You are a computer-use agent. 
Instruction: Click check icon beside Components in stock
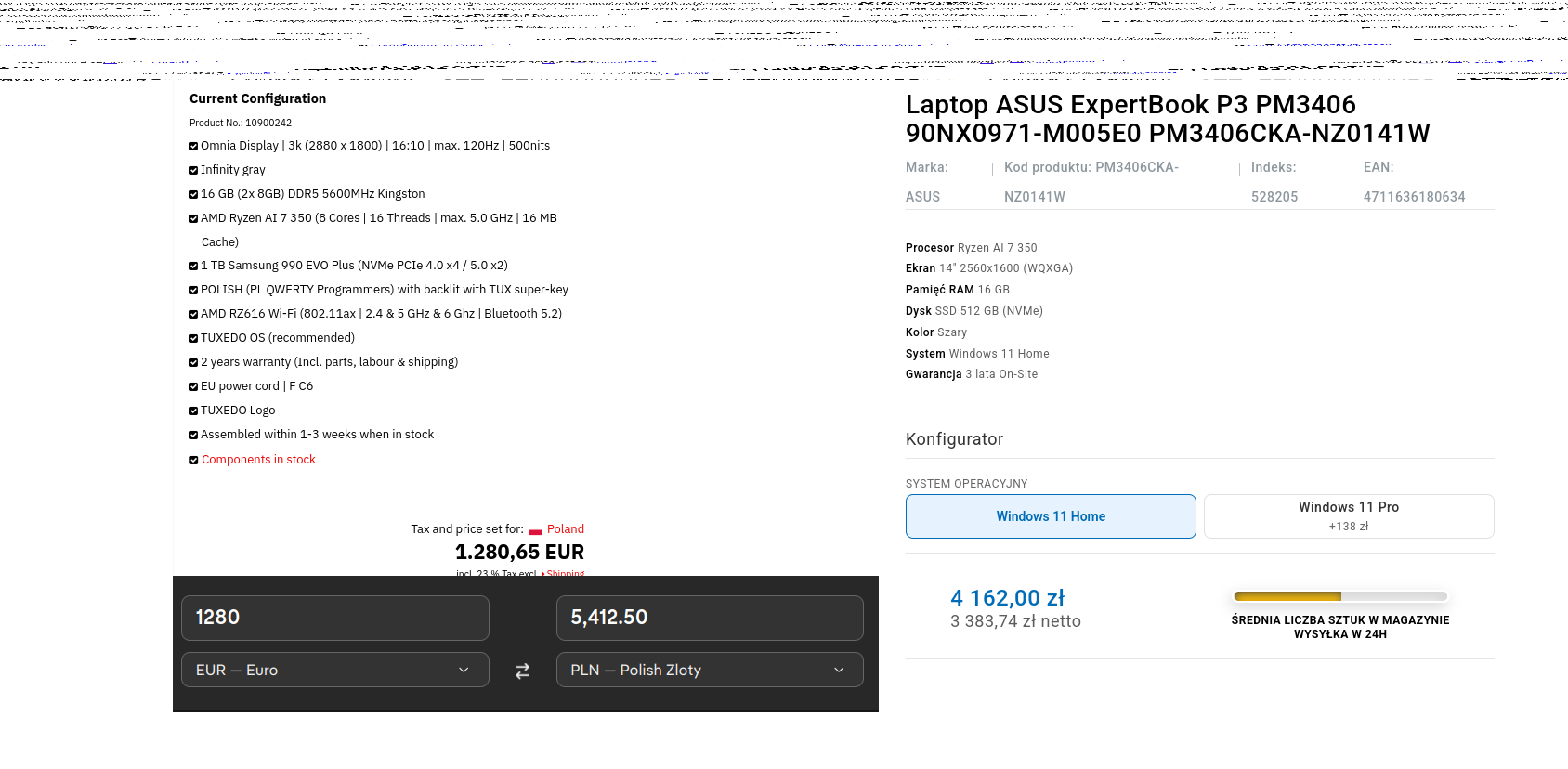click(x=193, y=460)
